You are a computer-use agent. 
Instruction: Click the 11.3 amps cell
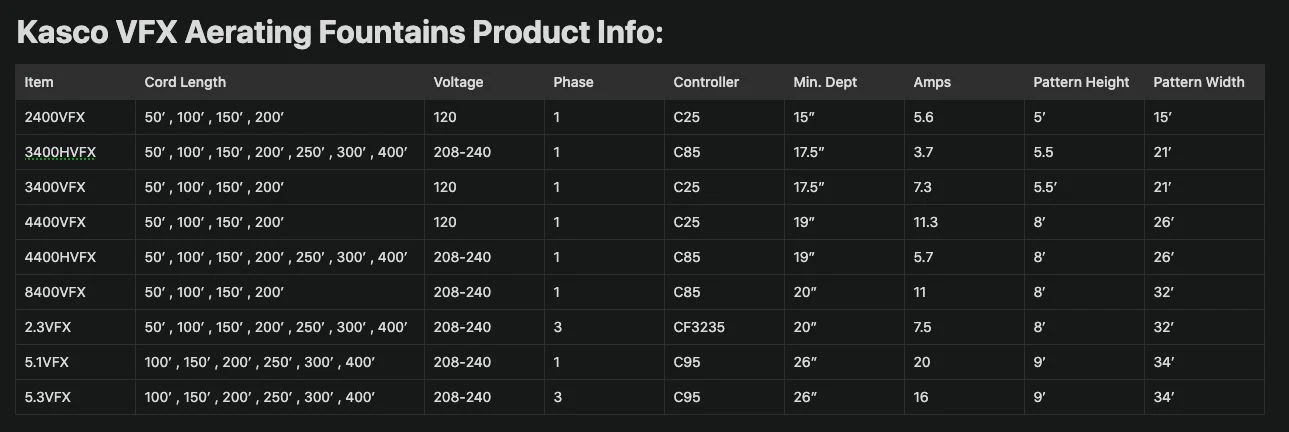(926, 222)
